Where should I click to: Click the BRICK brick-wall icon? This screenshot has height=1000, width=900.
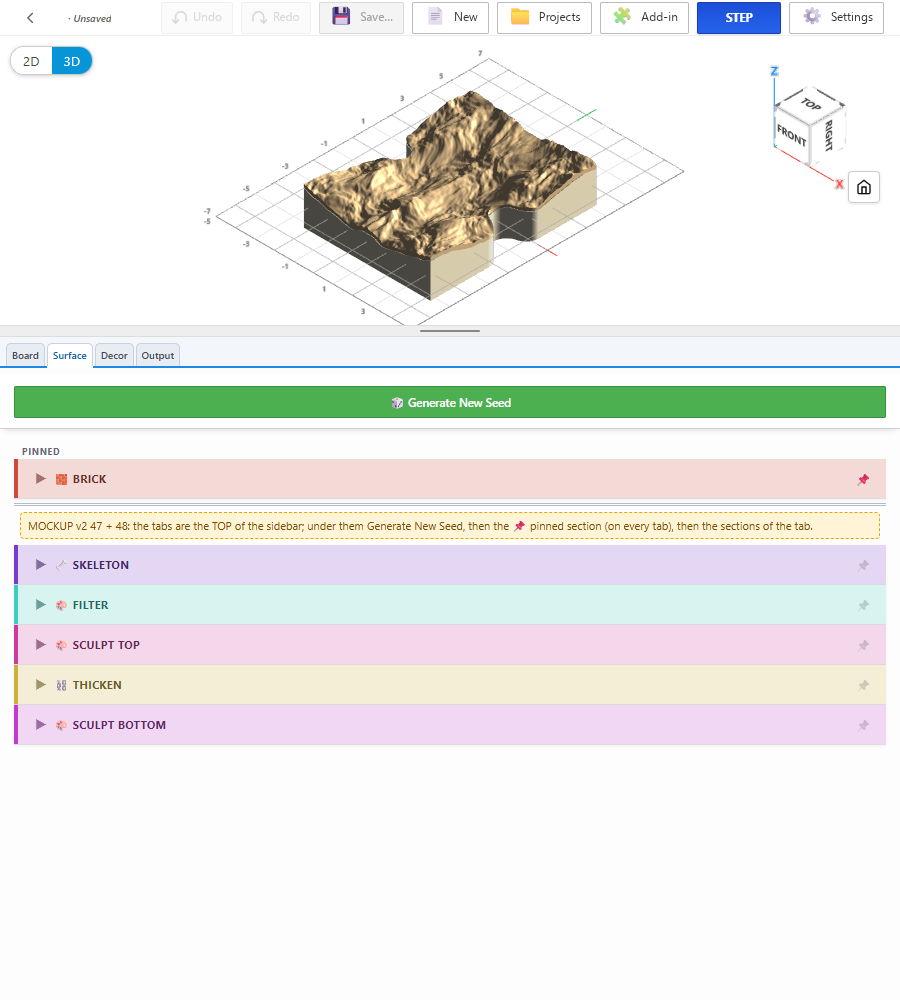[61, 480]
